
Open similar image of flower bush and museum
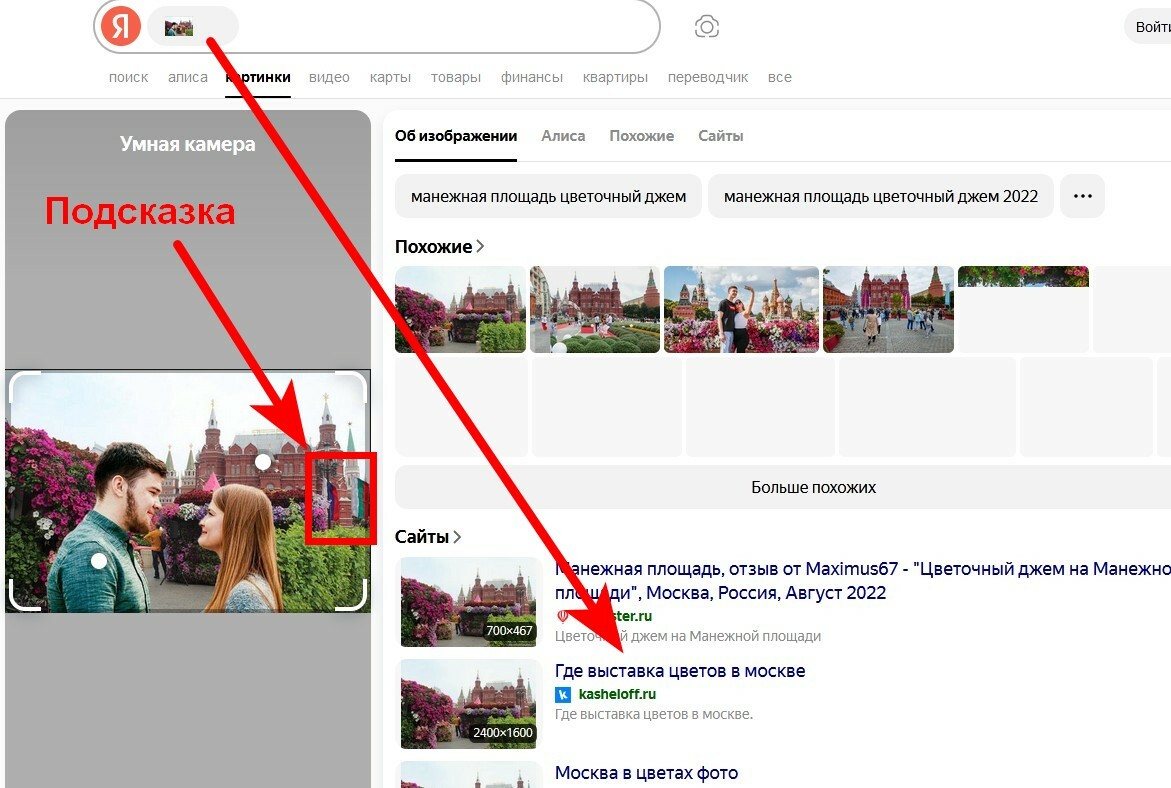pos(461,309)
